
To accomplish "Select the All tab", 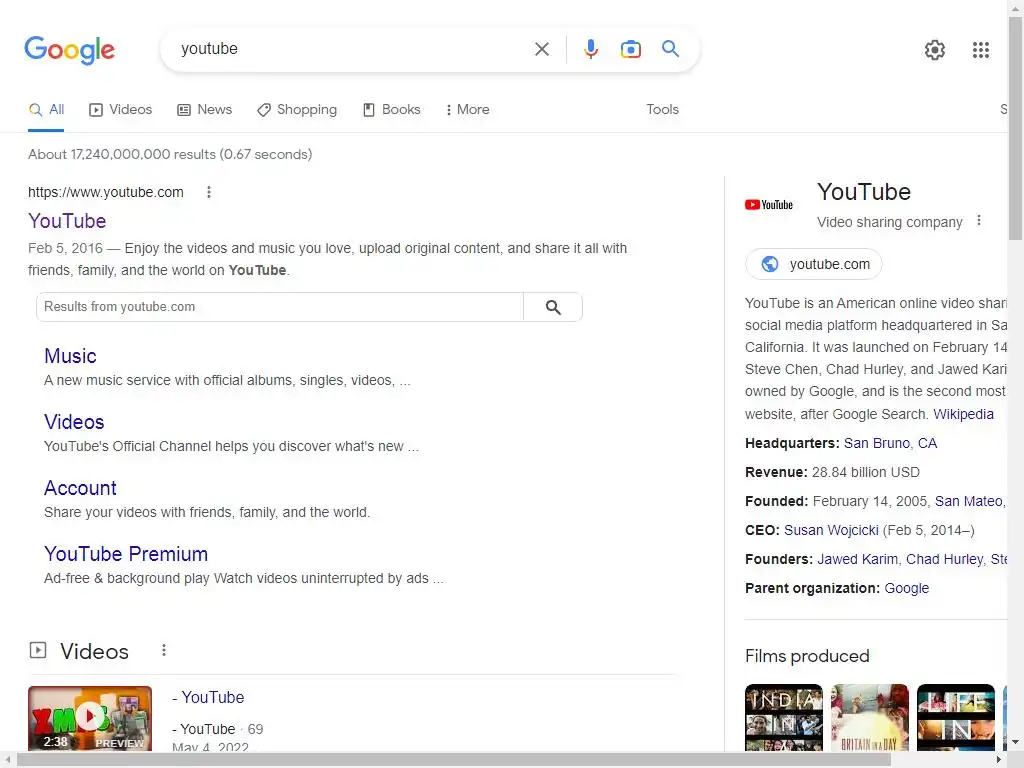I will [46, 110].
